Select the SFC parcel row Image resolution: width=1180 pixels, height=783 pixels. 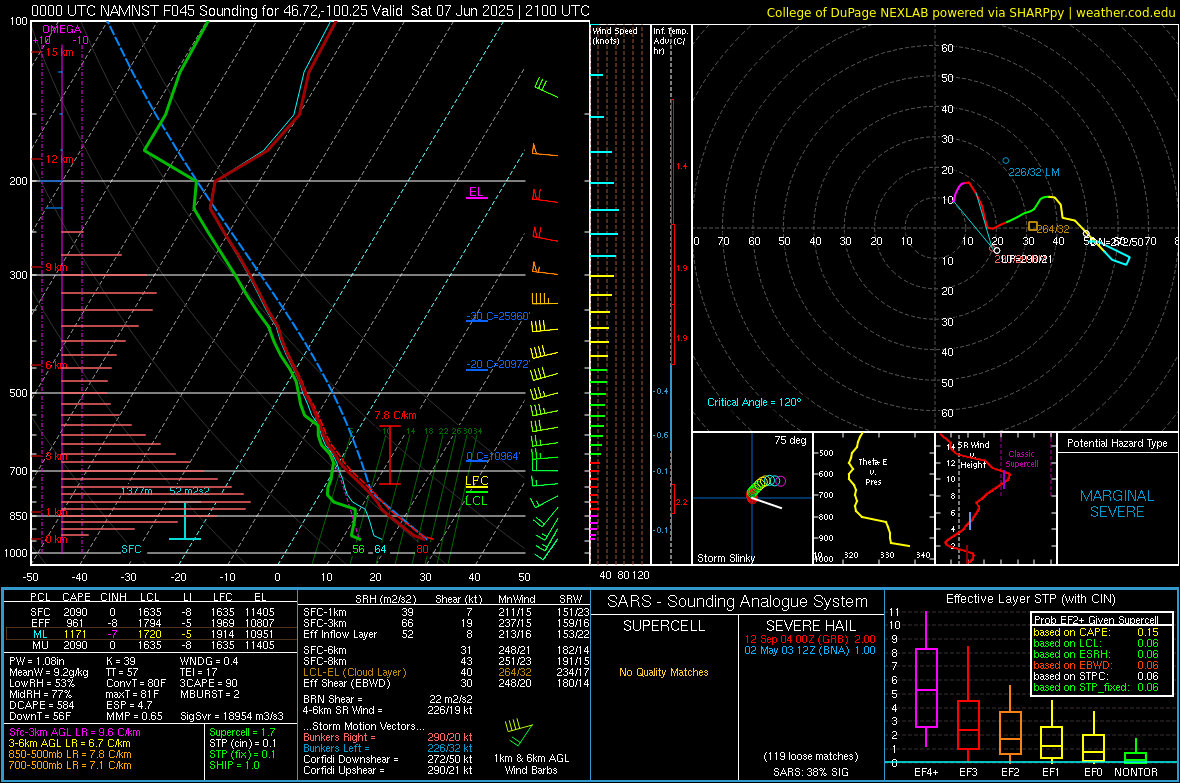click(x=152, y=612)
